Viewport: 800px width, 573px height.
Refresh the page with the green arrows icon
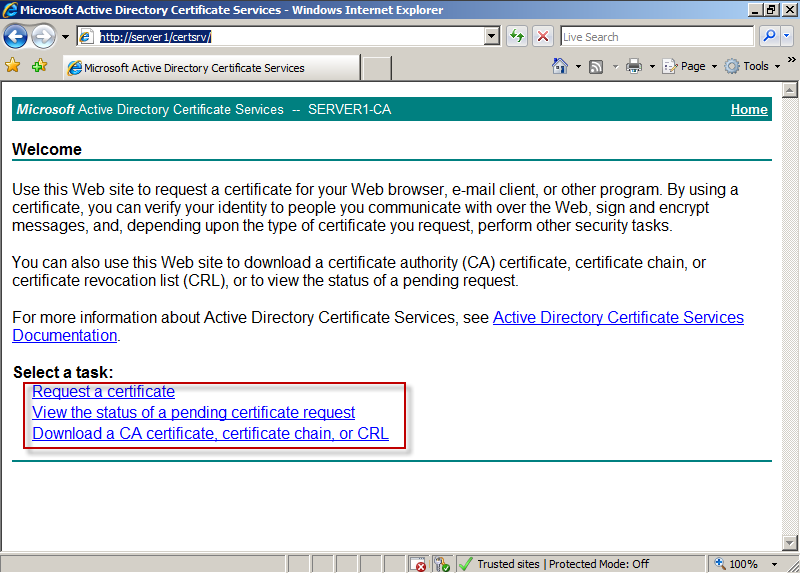coord(516,37)
